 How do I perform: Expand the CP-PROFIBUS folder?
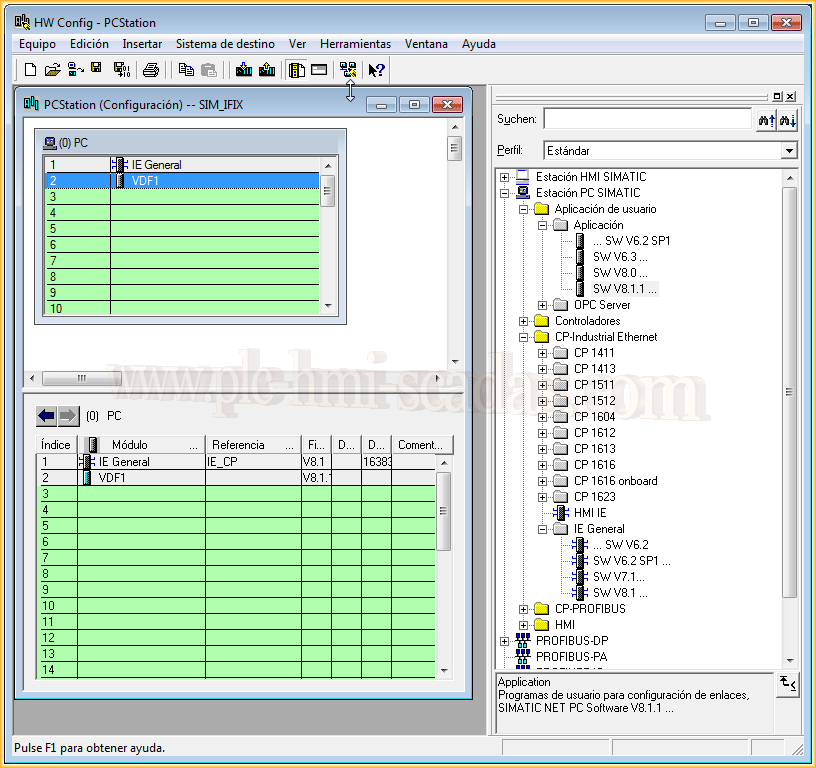(523, 609)
